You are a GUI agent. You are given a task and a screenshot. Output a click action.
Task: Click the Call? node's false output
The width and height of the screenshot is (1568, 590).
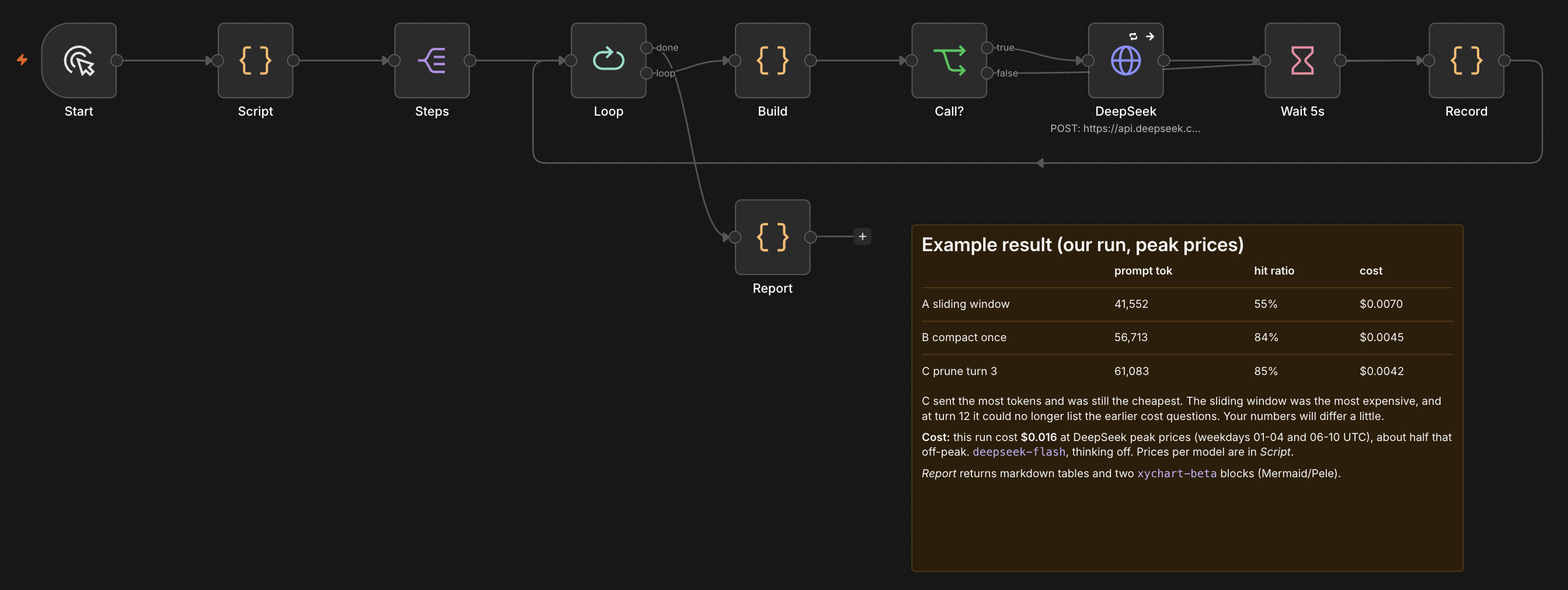pyautogui.click(x=987, y=73)
